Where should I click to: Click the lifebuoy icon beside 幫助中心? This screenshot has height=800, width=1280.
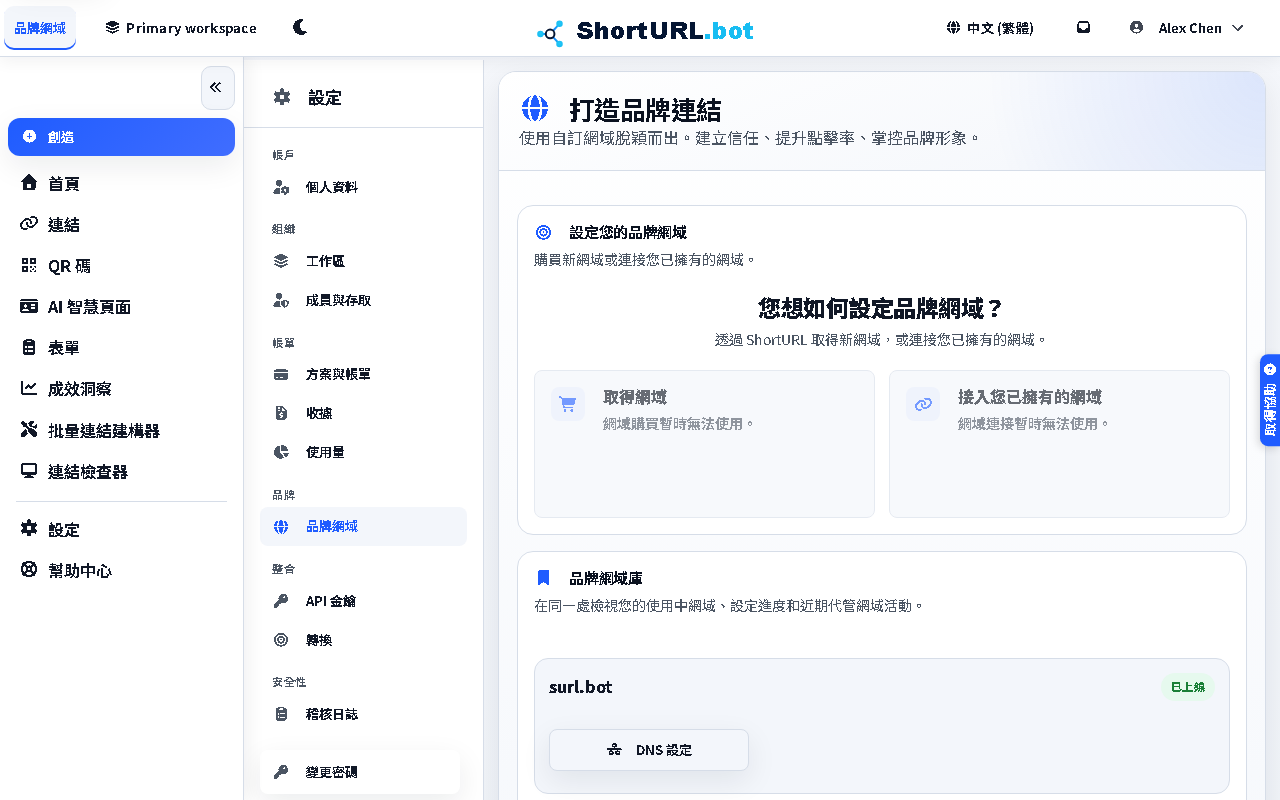tap(29, 570)
